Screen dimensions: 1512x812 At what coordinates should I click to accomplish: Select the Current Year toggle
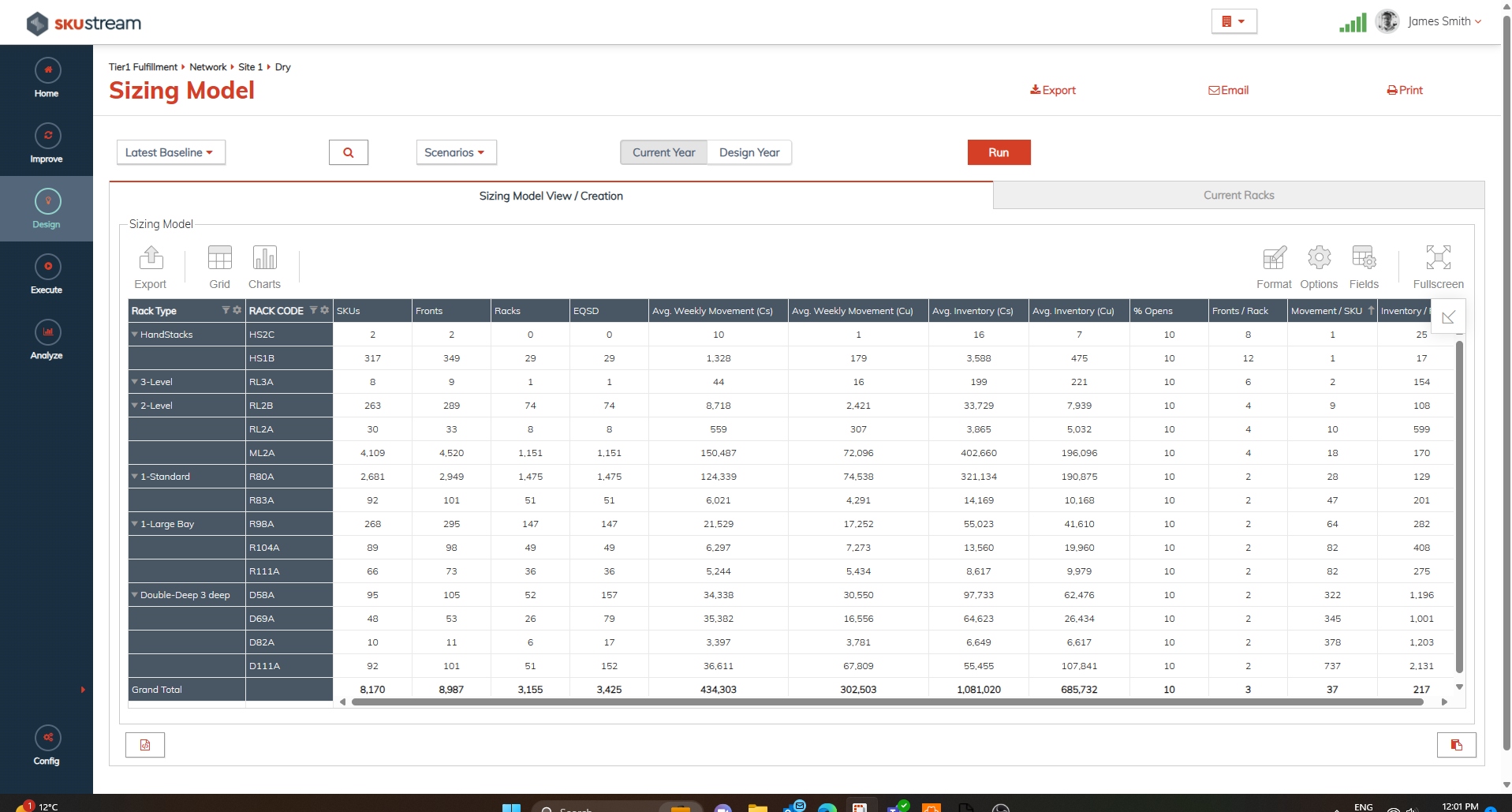point(664,152)
